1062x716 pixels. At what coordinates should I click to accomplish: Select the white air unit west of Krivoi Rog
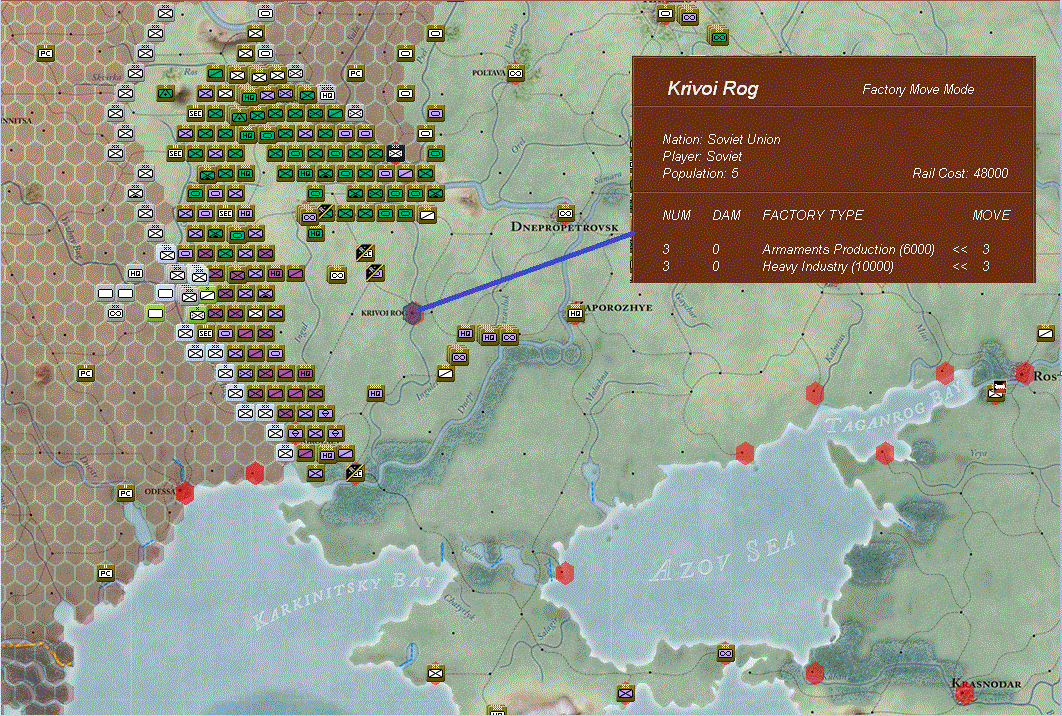point(337,275)
